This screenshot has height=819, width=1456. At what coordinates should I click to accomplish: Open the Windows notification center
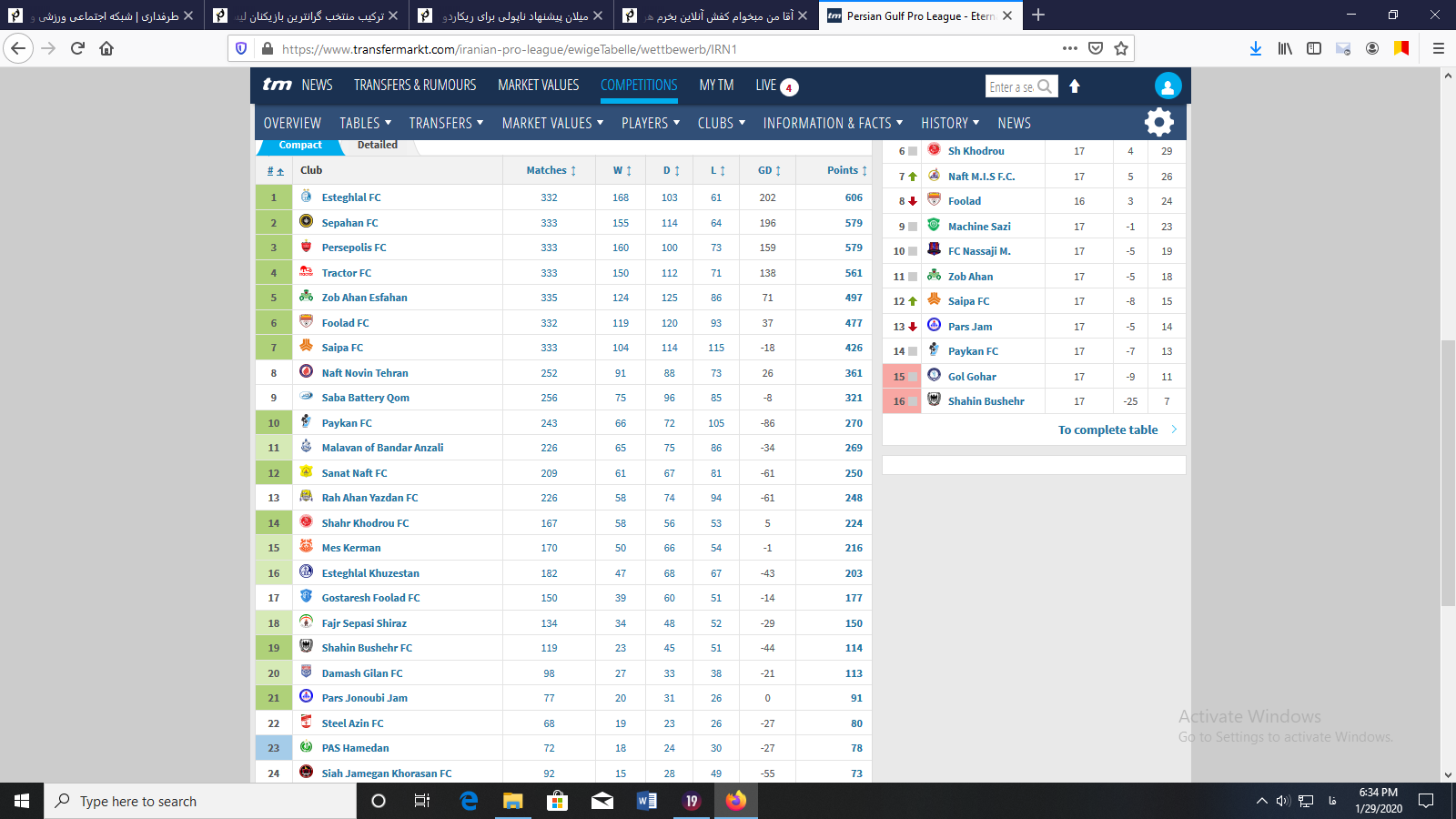pyautogui.click(x=1426, y=801)
